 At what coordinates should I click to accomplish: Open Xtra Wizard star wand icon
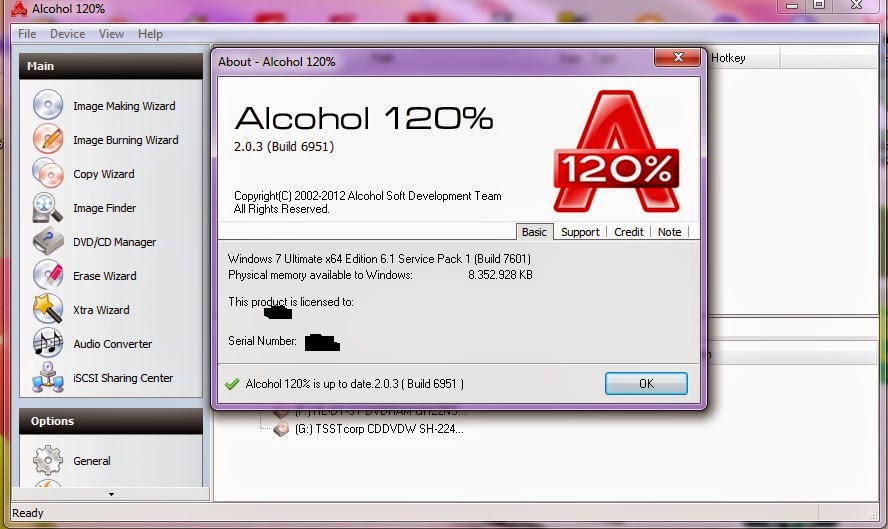coord(48,309)
